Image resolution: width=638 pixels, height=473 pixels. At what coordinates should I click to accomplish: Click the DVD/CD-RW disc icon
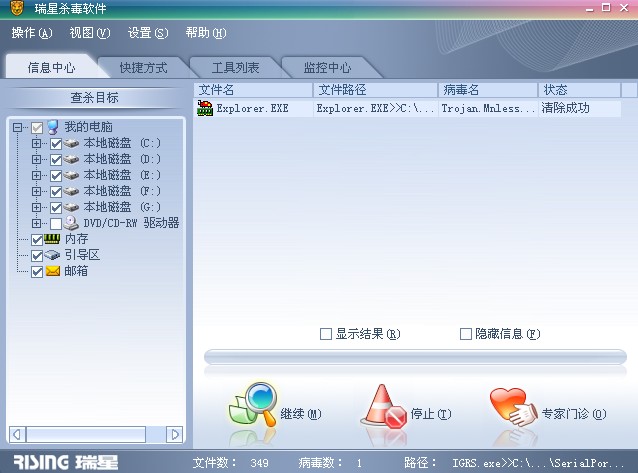[x=71, y=223]
